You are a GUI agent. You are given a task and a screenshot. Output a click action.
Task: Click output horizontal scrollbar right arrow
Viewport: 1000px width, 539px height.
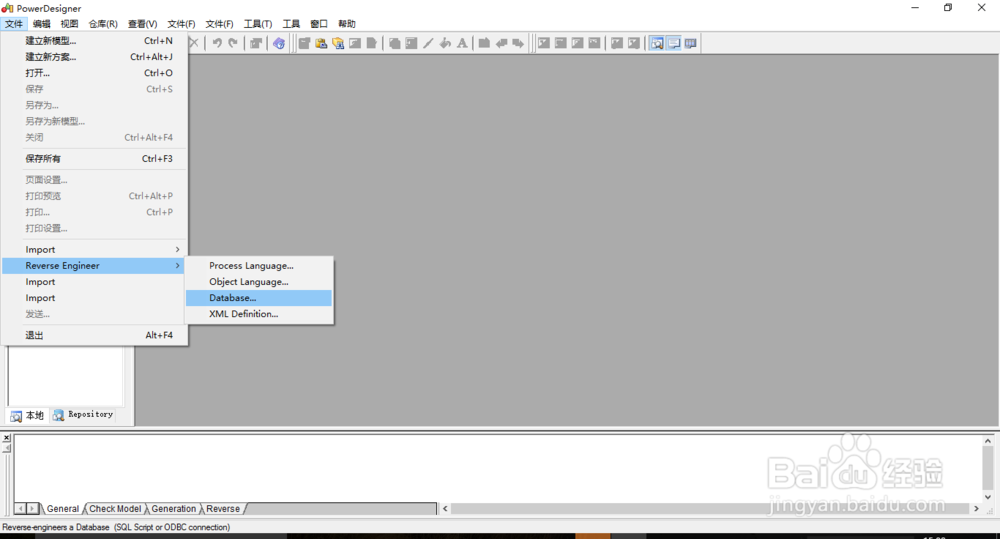[976, 508]
